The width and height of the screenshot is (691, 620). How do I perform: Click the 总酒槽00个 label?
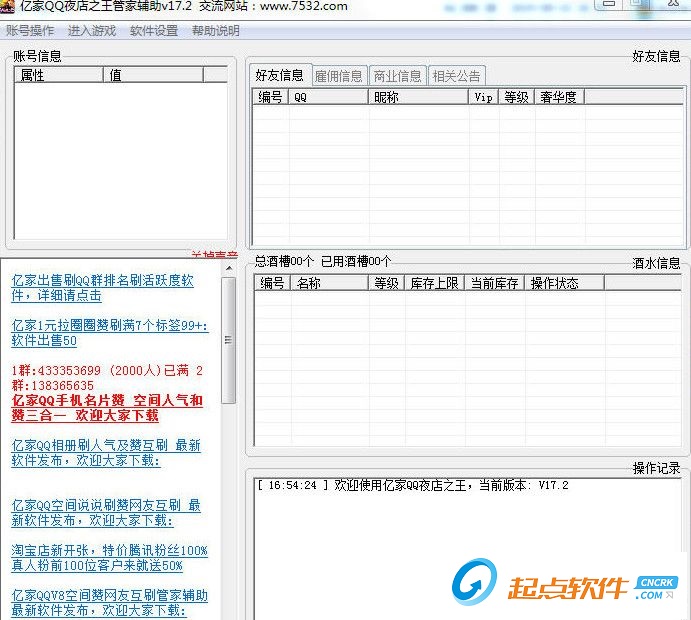click(x=284, y=261)
